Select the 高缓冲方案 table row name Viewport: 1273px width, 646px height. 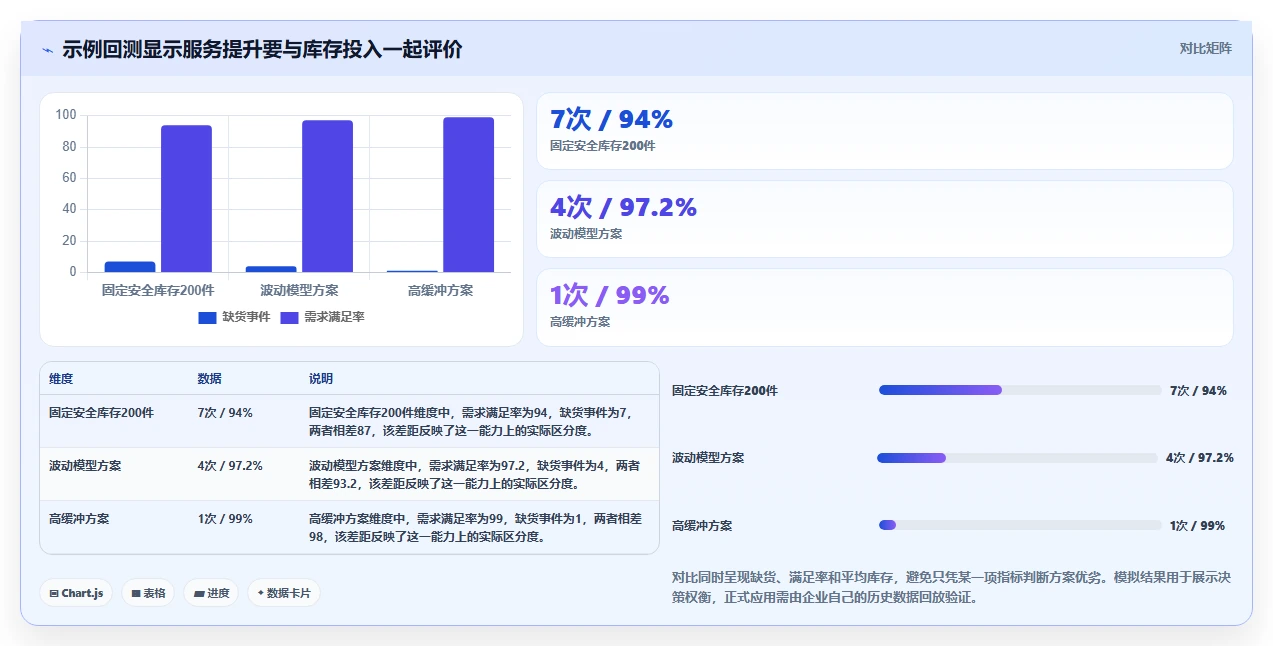tap(79, 519)
